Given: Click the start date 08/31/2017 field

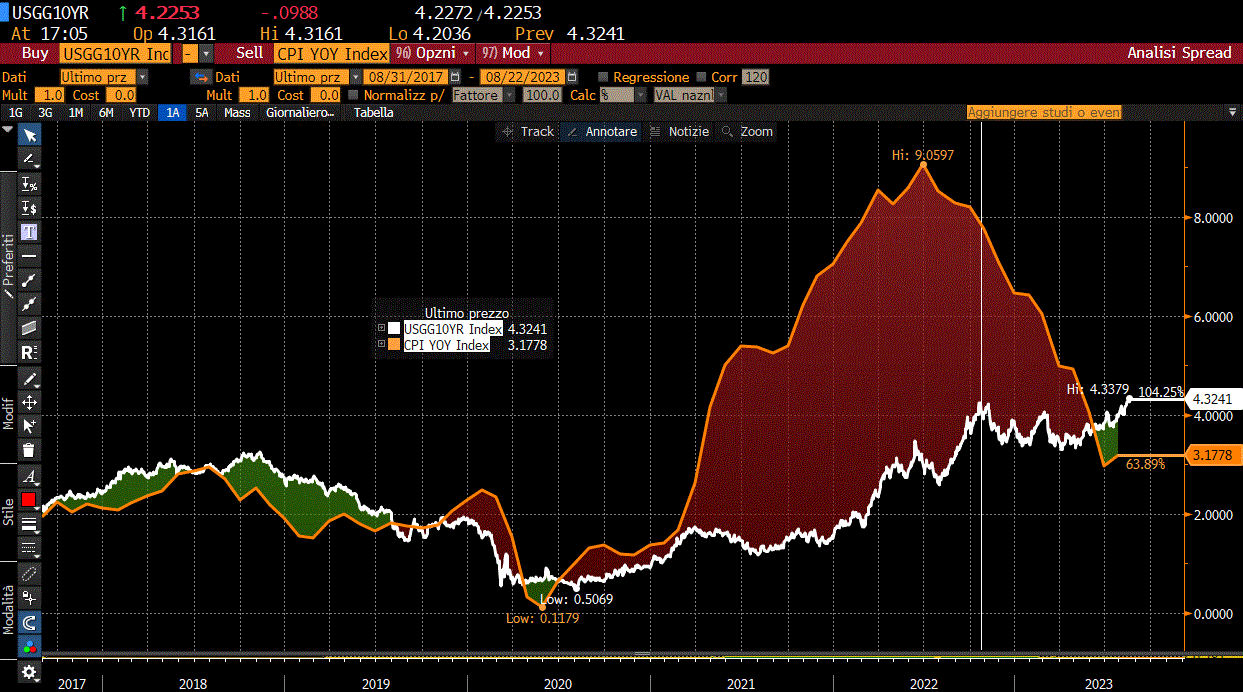Looking at the screenshot, I should tap(406, 77).
